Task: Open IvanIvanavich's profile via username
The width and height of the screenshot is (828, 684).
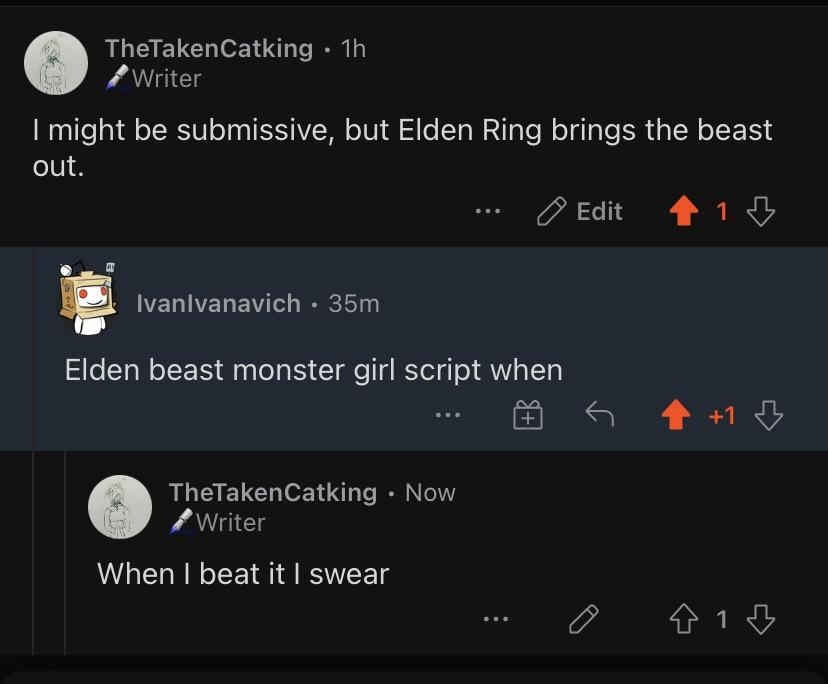Action: 218,303
